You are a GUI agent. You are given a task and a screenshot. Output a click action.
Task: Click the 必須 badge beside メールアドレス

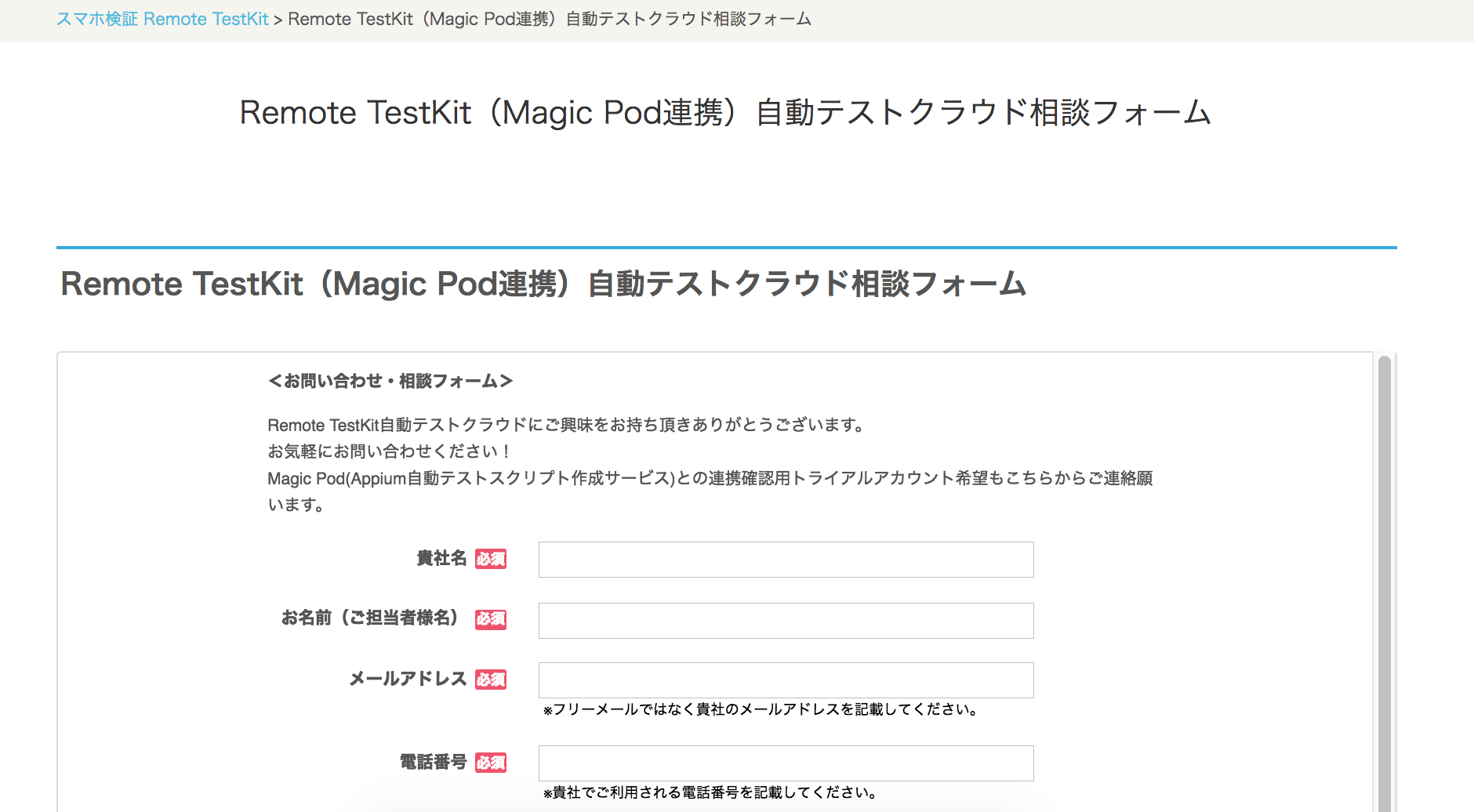[491, 680]
